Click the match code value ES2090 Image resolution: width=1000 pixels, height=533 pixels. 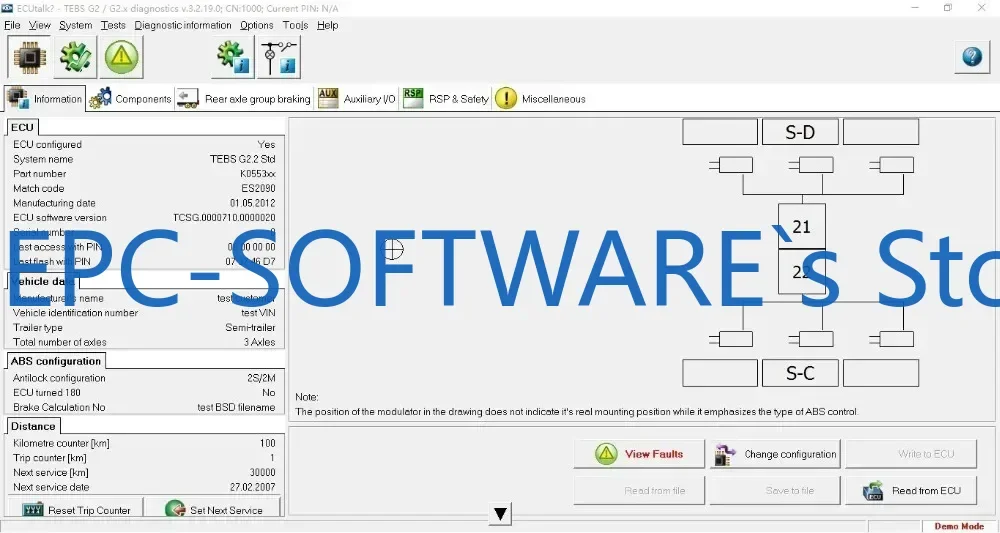click(258, 189)
